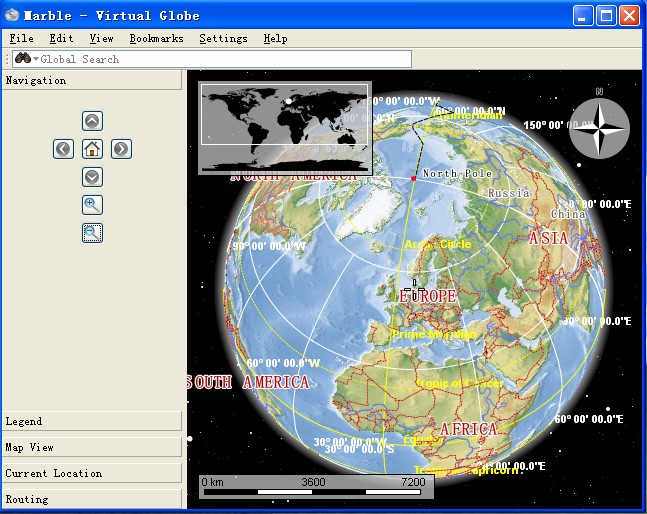647x514 pixels.
Task: Open the Edit menu
Action: pos(61,38)
